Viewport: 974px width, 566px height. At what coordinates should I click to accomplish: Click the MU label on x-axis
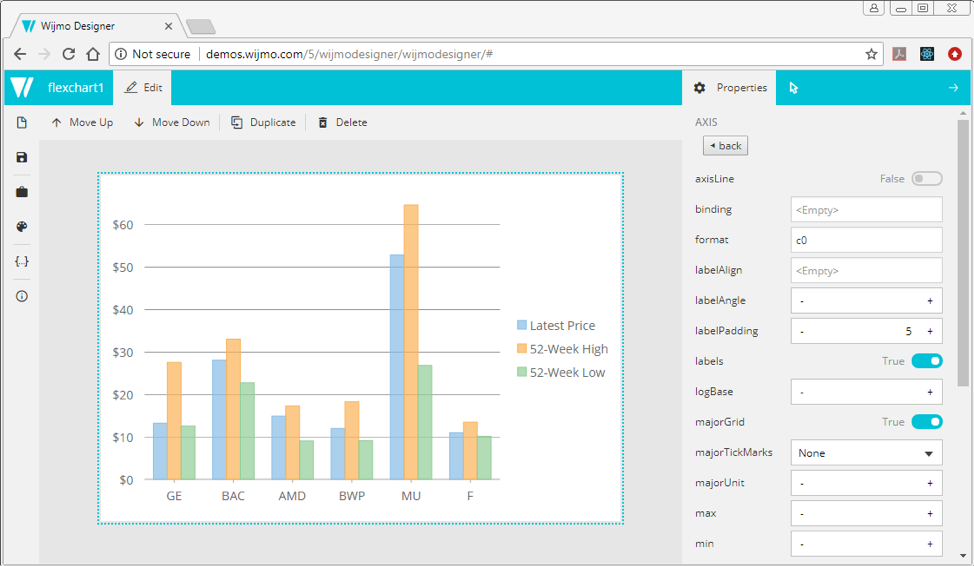click(411, 496)
